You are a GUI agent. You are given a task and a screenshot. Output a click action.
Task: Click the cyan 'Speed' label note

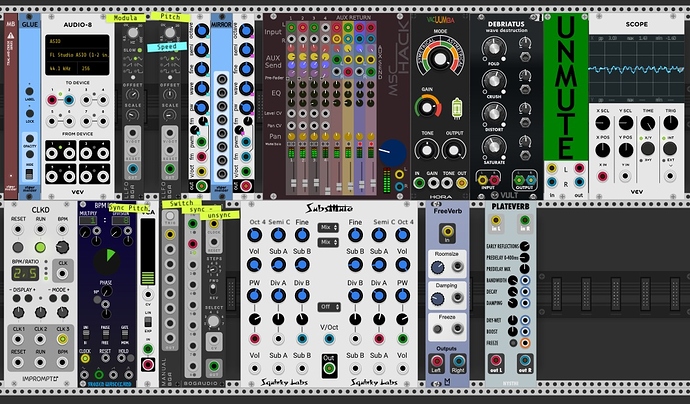(x=167, y=47)
